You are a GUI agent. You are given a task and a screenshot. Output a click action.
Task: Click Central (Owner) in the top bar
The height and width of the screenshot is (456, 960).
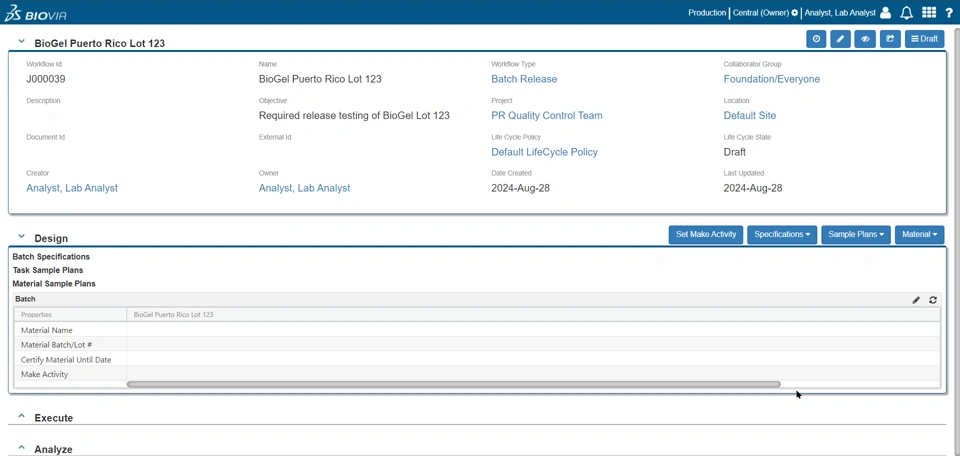(x=761, y=13)
